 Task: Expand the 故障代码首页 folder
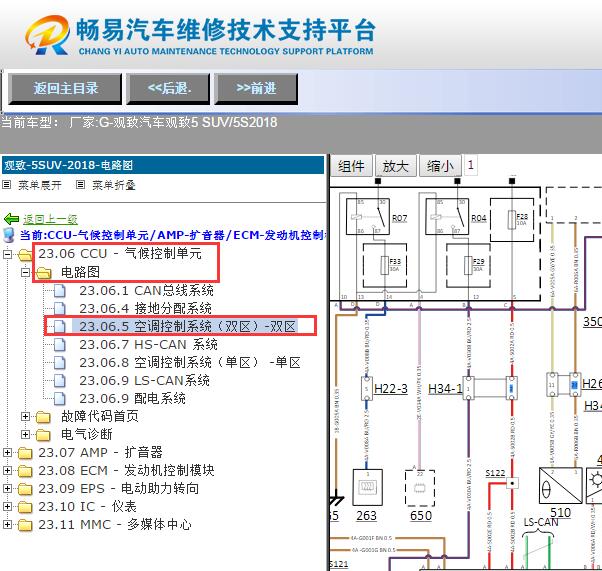pos(25,416)
